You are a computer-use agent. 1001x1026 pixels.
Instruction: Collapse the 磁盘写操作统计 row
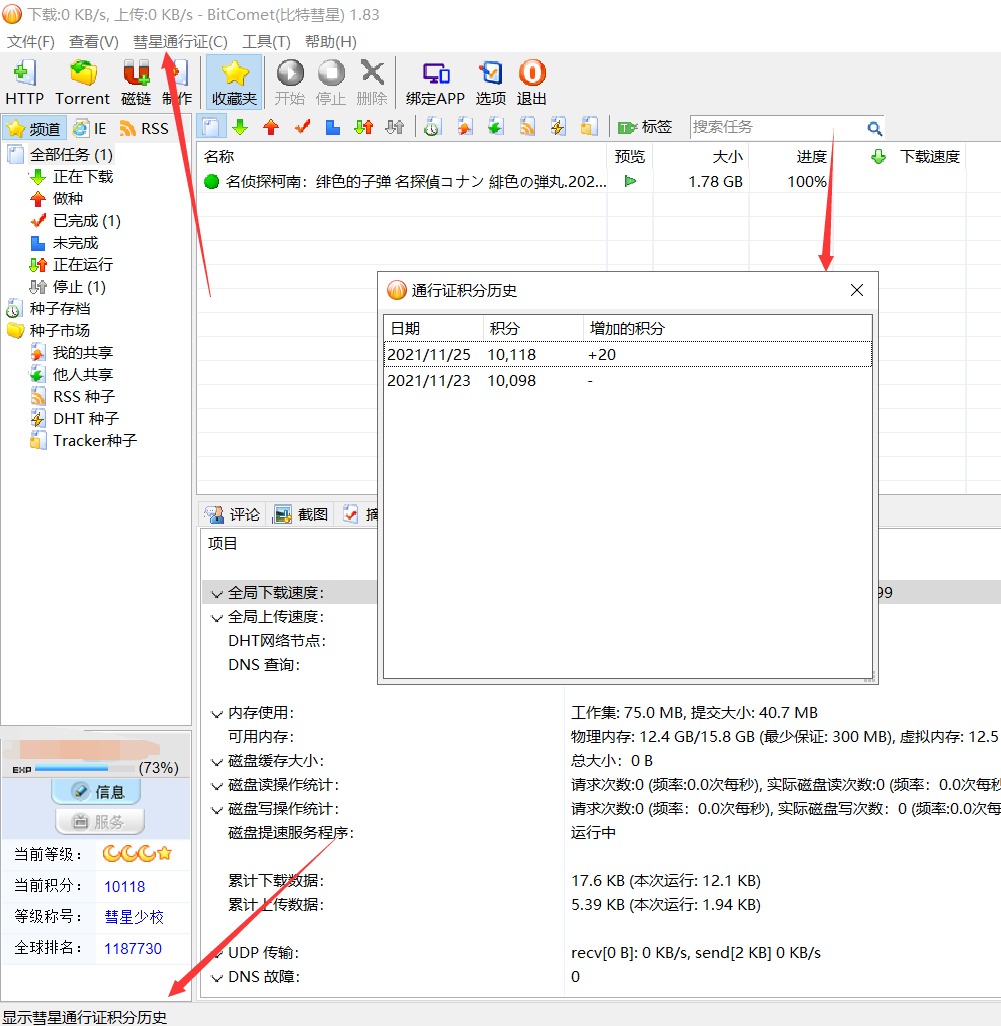(x=217, y=810)
